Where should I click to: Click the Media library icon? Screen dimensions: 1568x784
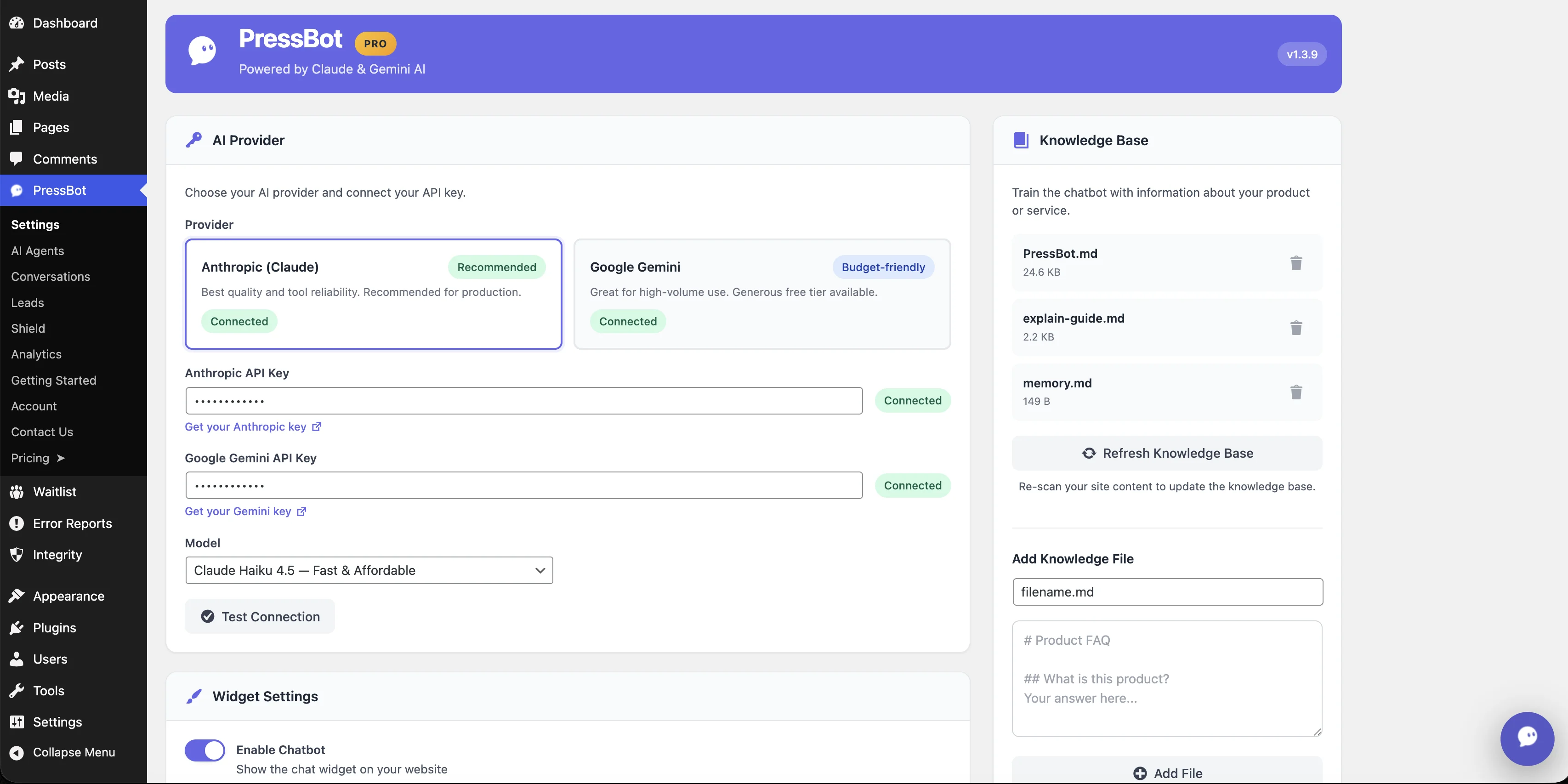click(17, 96)
